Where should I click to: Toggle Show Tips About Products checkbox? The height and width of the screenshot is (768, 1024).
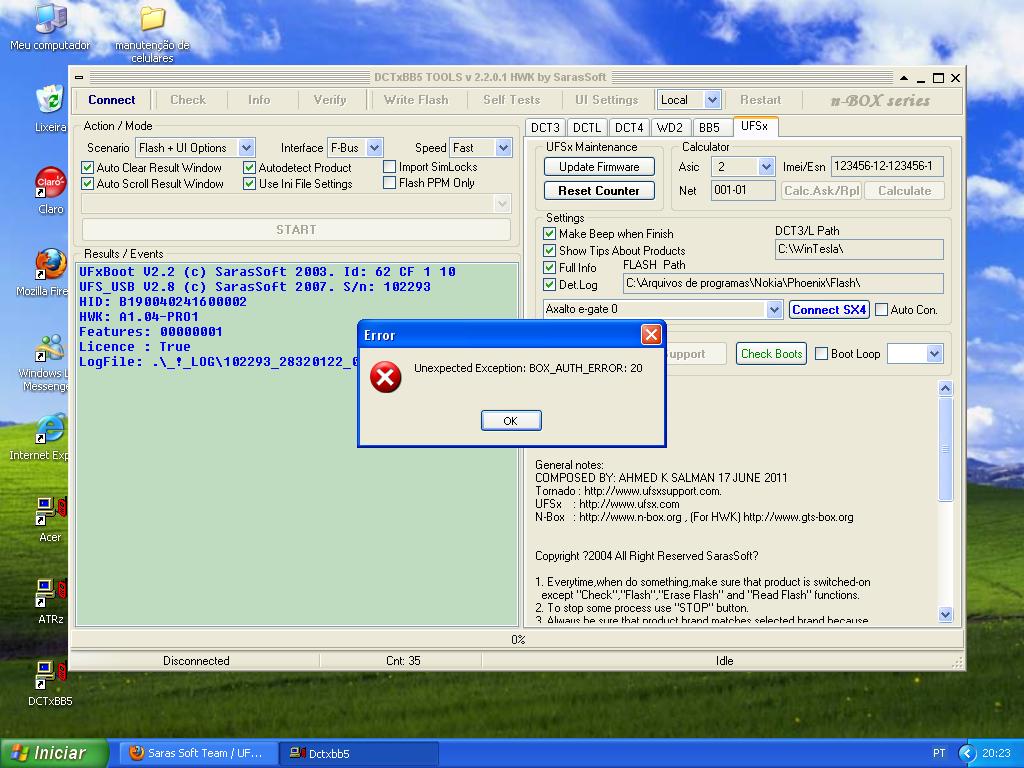pos(550,251)
